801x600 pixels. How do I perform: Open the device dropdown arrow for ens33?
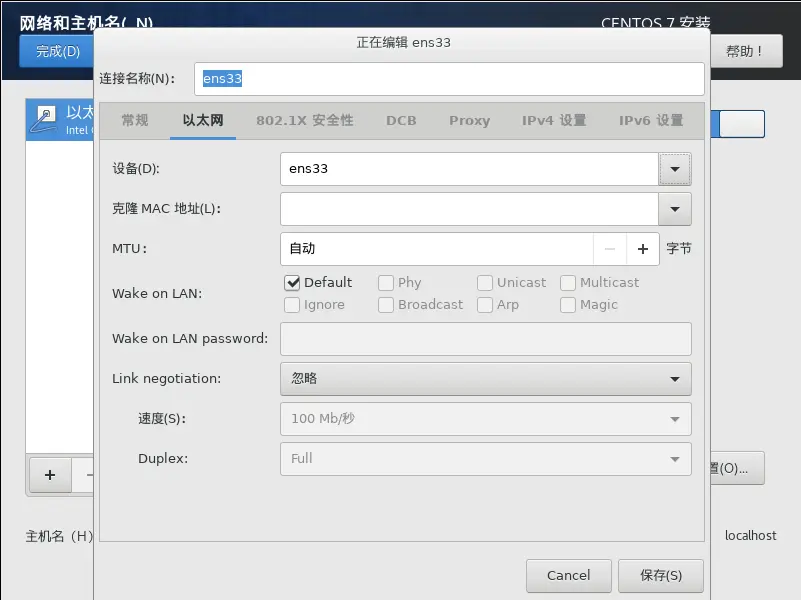[x=675, y=169]
